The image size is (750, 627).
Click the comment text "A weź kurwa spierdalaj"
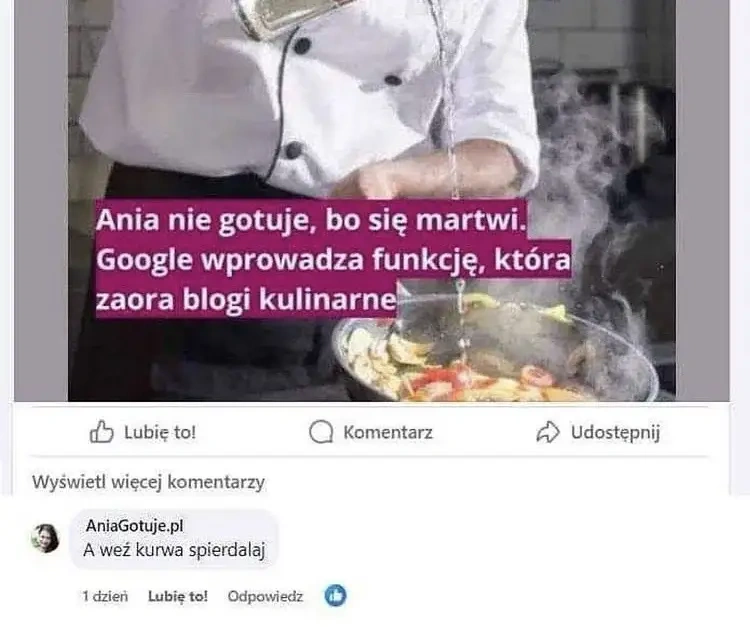[x=174, y=550]
